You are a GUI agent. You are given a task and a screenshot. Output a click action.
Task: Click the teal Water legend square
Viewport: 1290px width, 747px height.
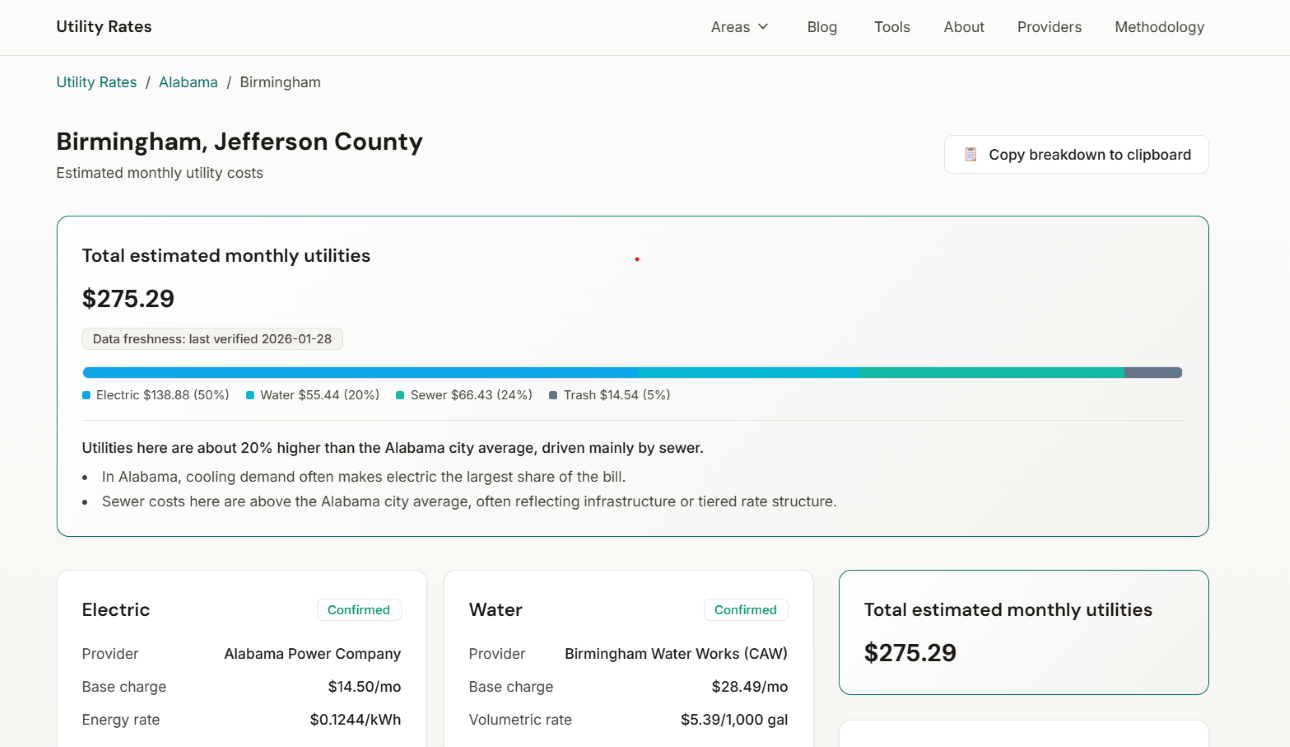(250, 394)
